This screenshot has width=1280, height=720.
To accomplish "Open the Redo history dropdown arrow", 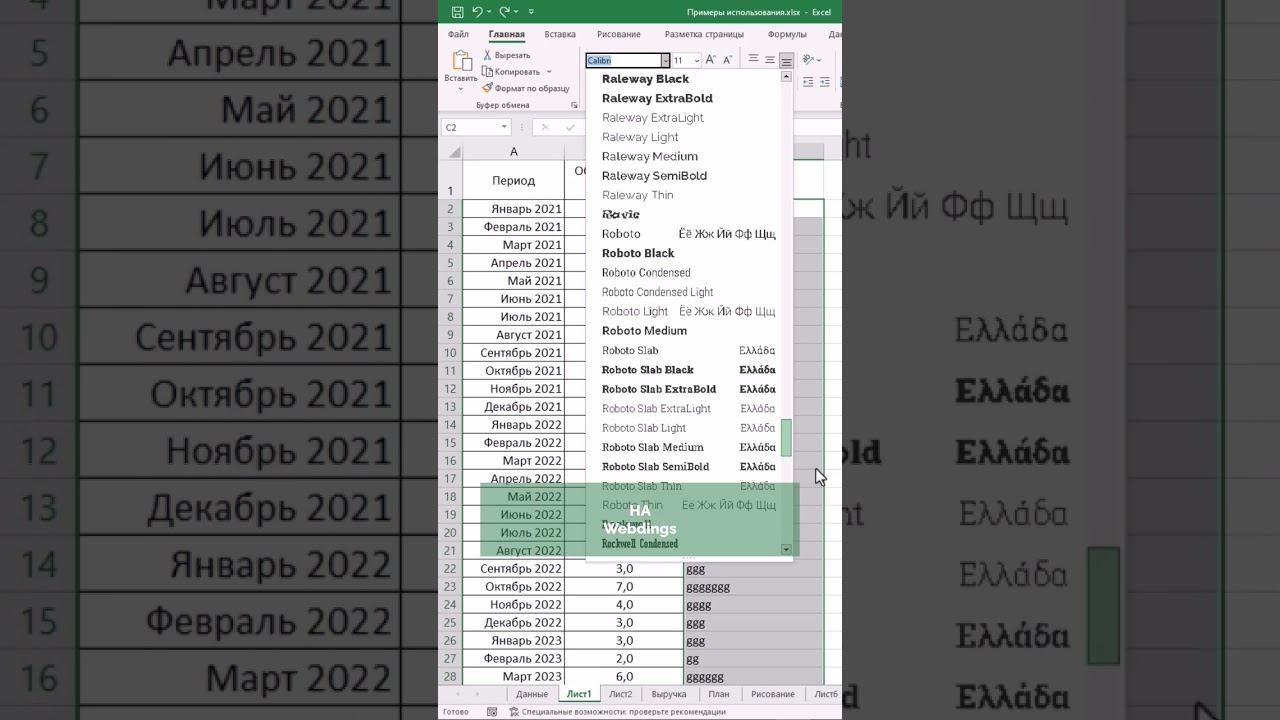I will click(x=516, y=12).
